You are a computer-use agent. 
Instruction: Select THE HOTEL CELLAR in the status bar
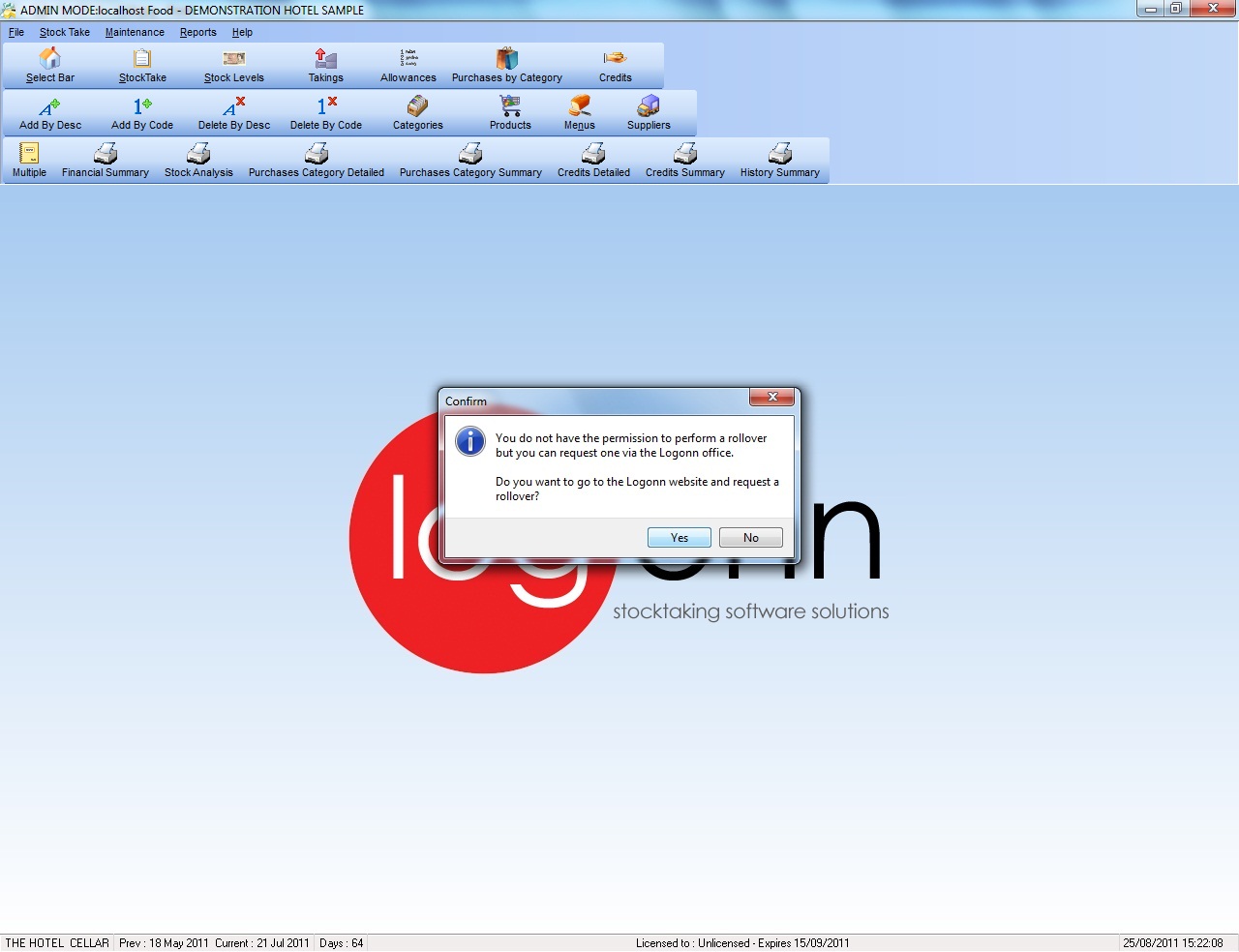coord(57,943)
